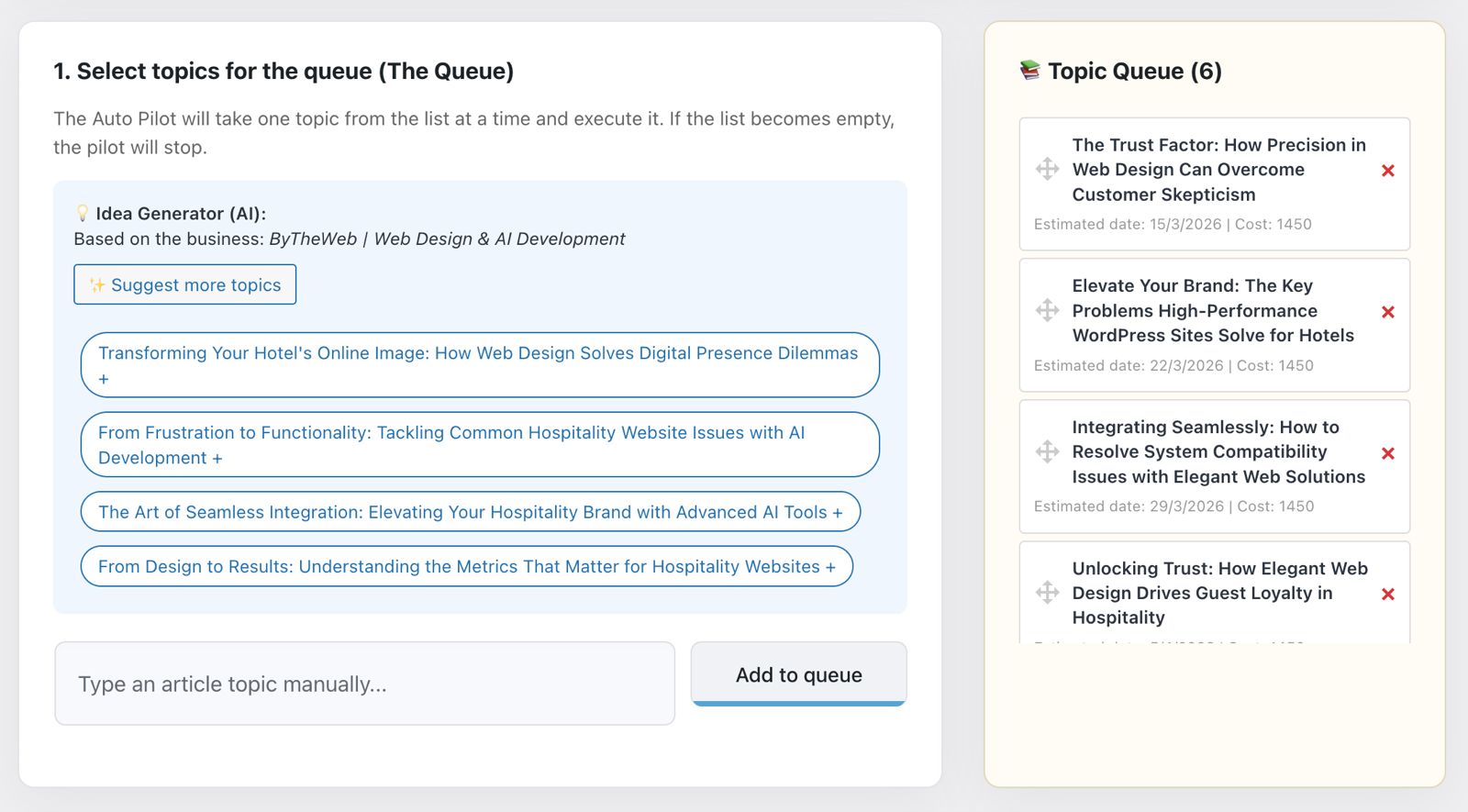
Task: Add 'Transforming Your Hotel's Online Image' suggestion
Action: click(479, 365)
